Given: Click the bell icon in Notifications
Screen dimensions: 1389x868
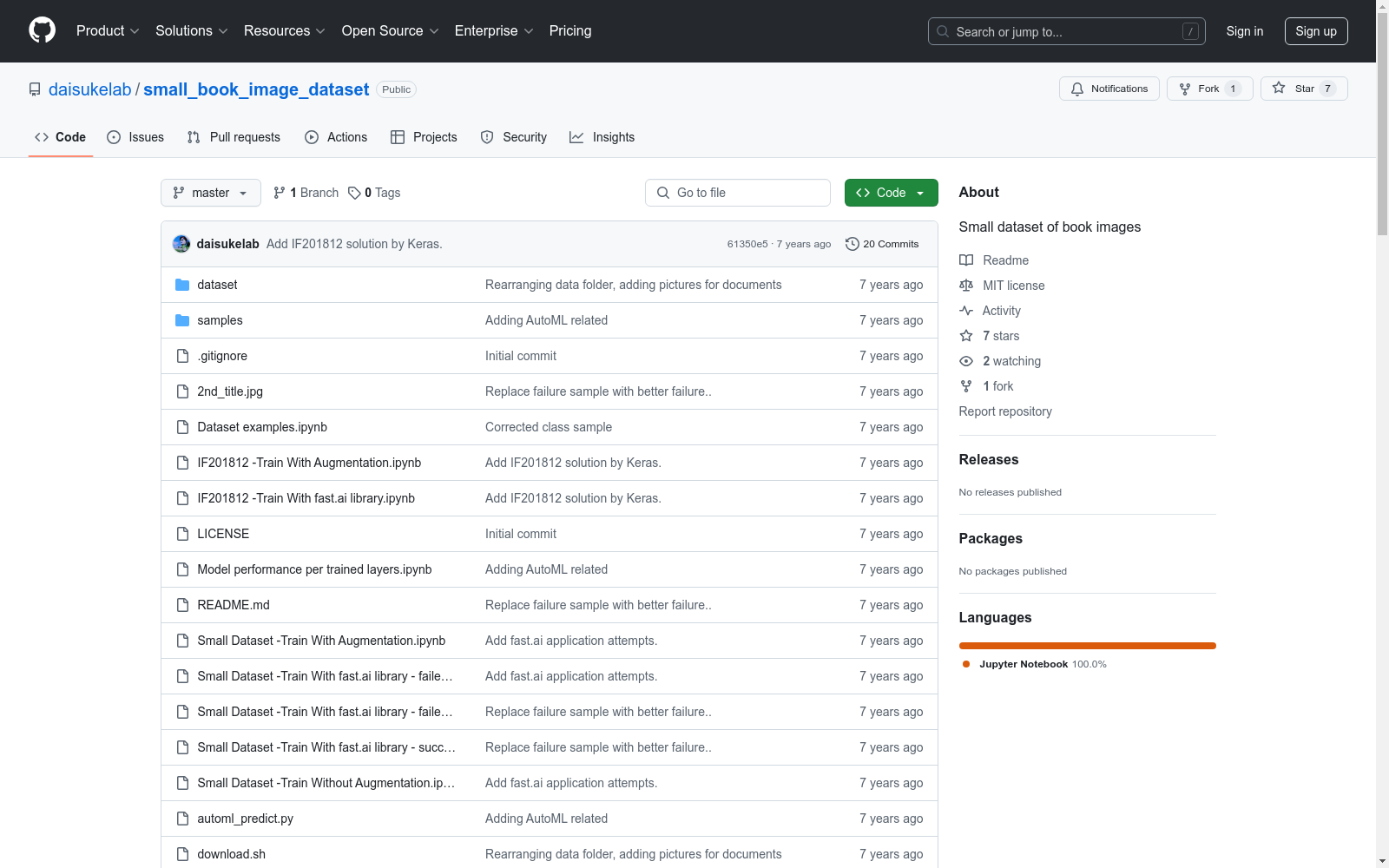Looking at the screenshot, I should 1077,89.
